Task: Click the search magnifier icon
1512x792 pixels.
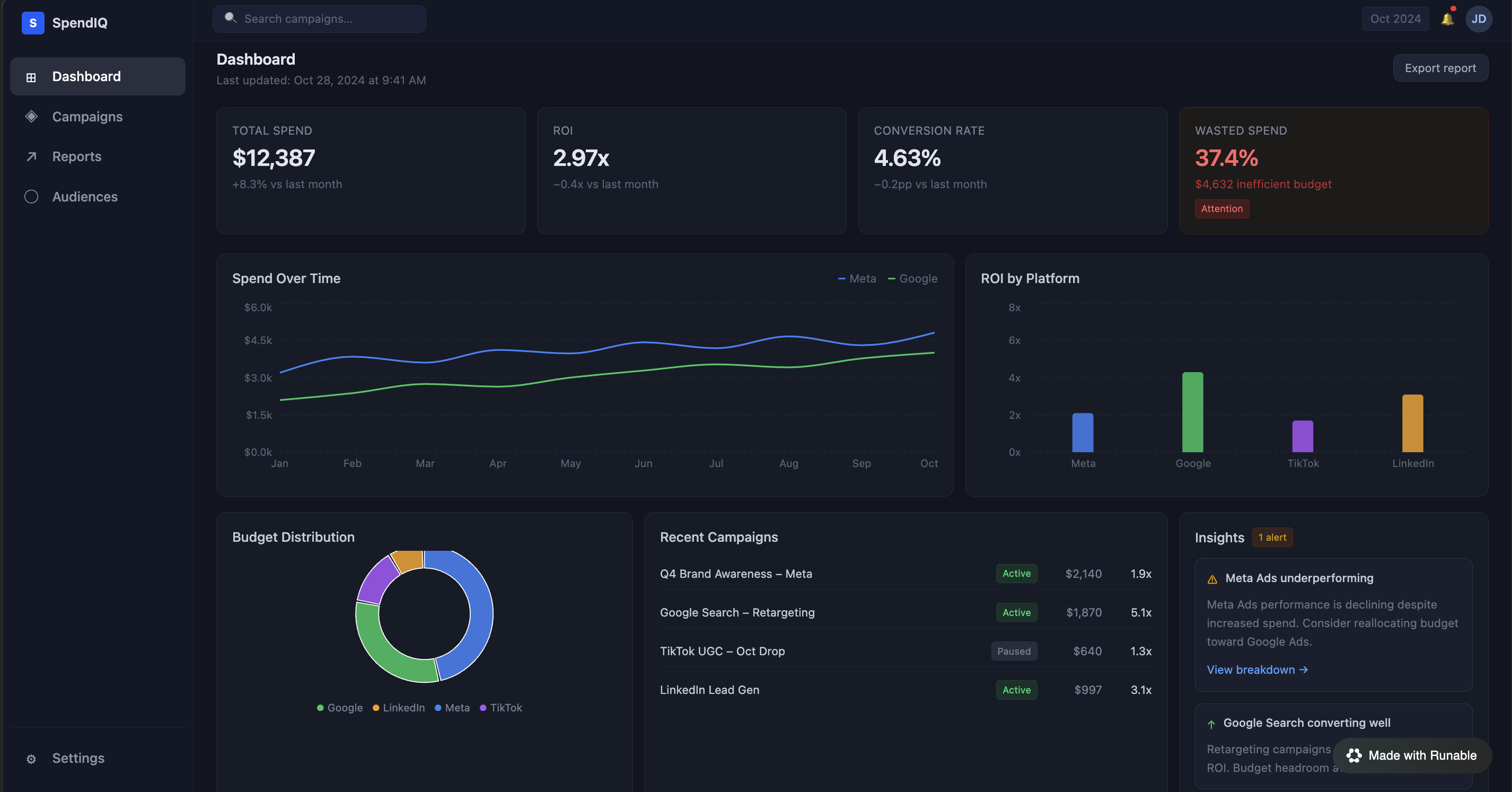Action: point(231,18)
